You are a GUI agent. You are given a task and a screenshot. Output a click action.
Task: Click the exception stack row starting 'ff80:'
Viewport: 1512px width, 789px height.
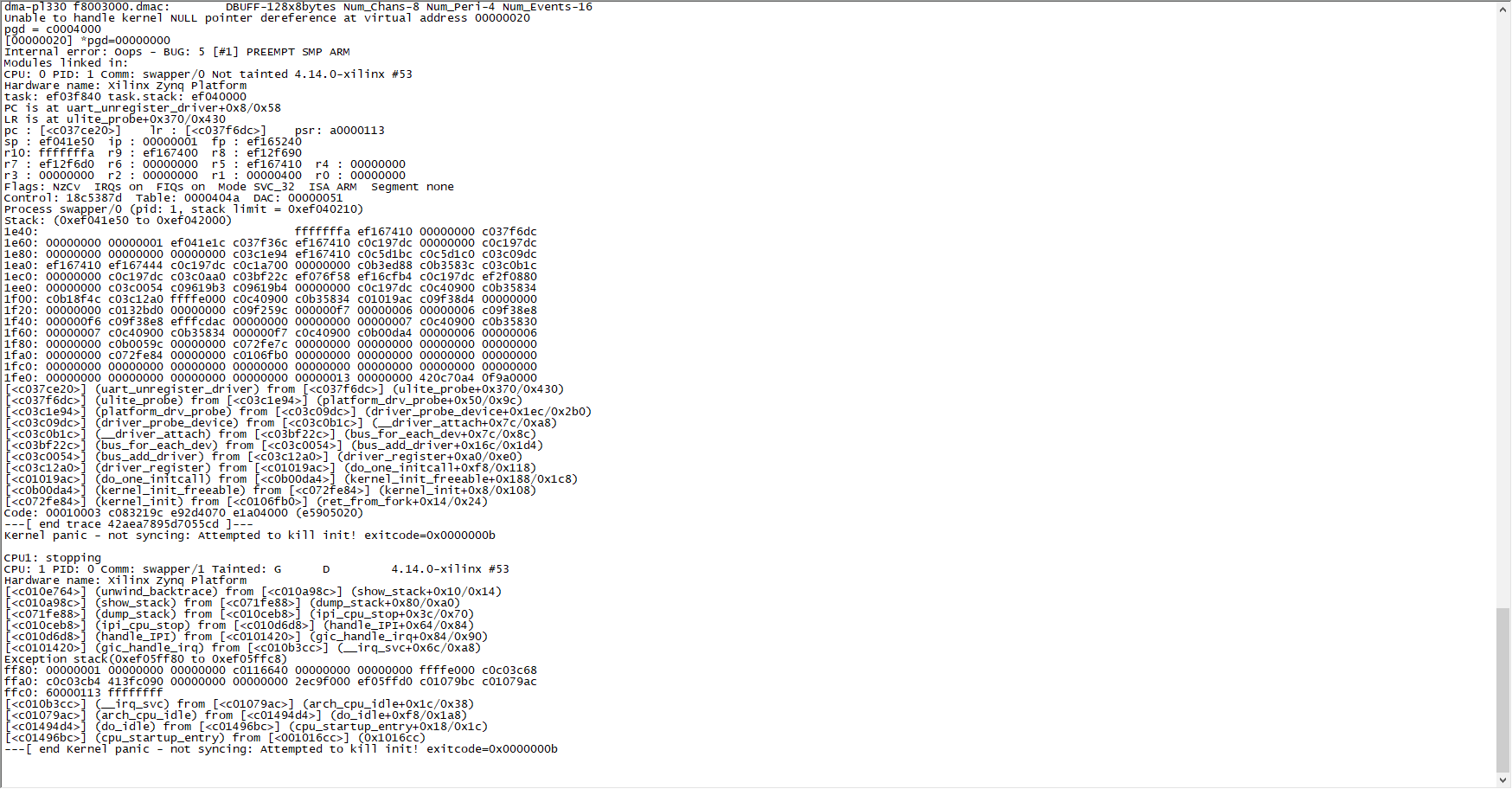pos(271,670)
